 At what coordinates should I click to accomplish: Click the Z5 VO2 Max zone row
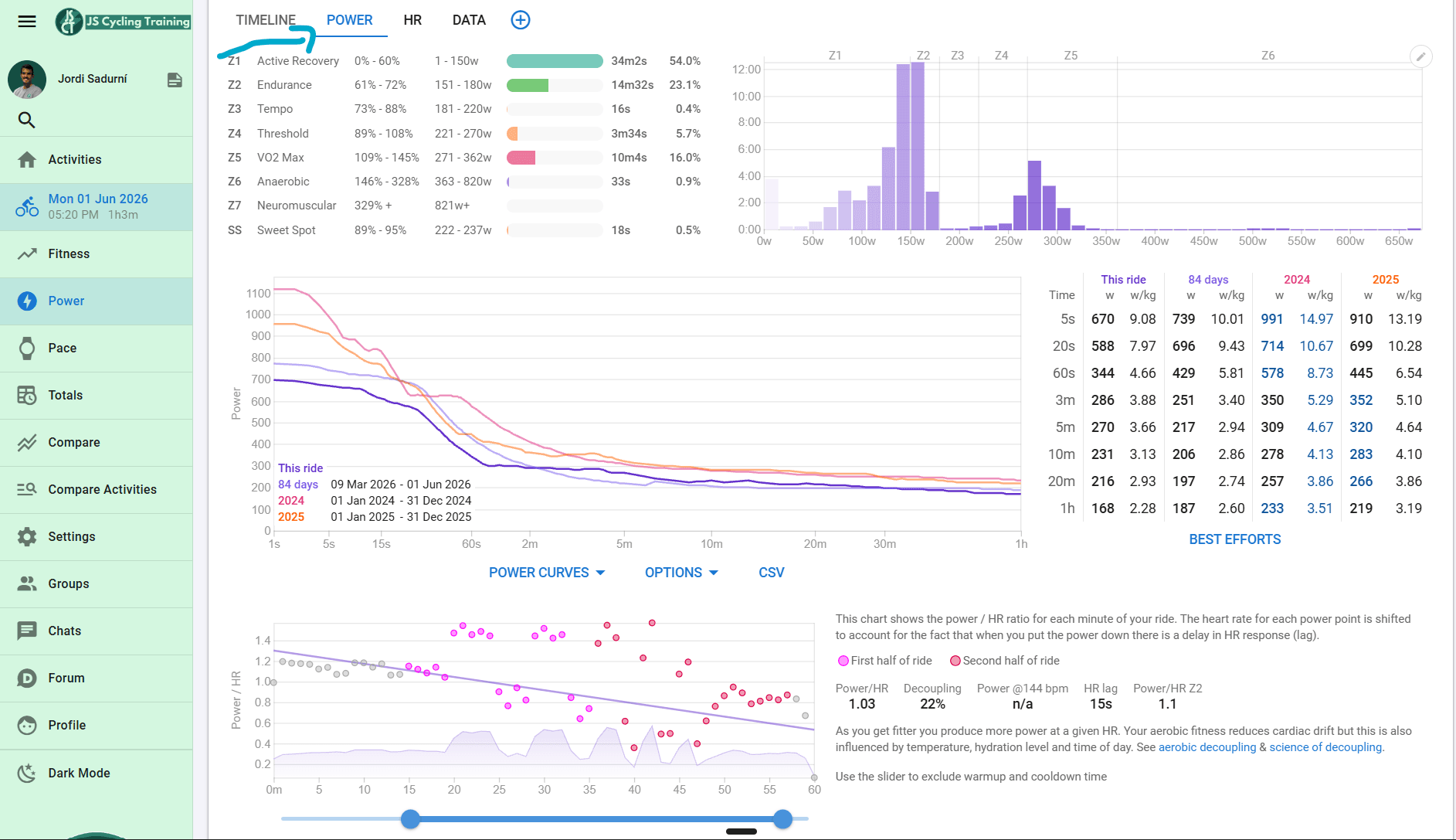pos(463,158)
